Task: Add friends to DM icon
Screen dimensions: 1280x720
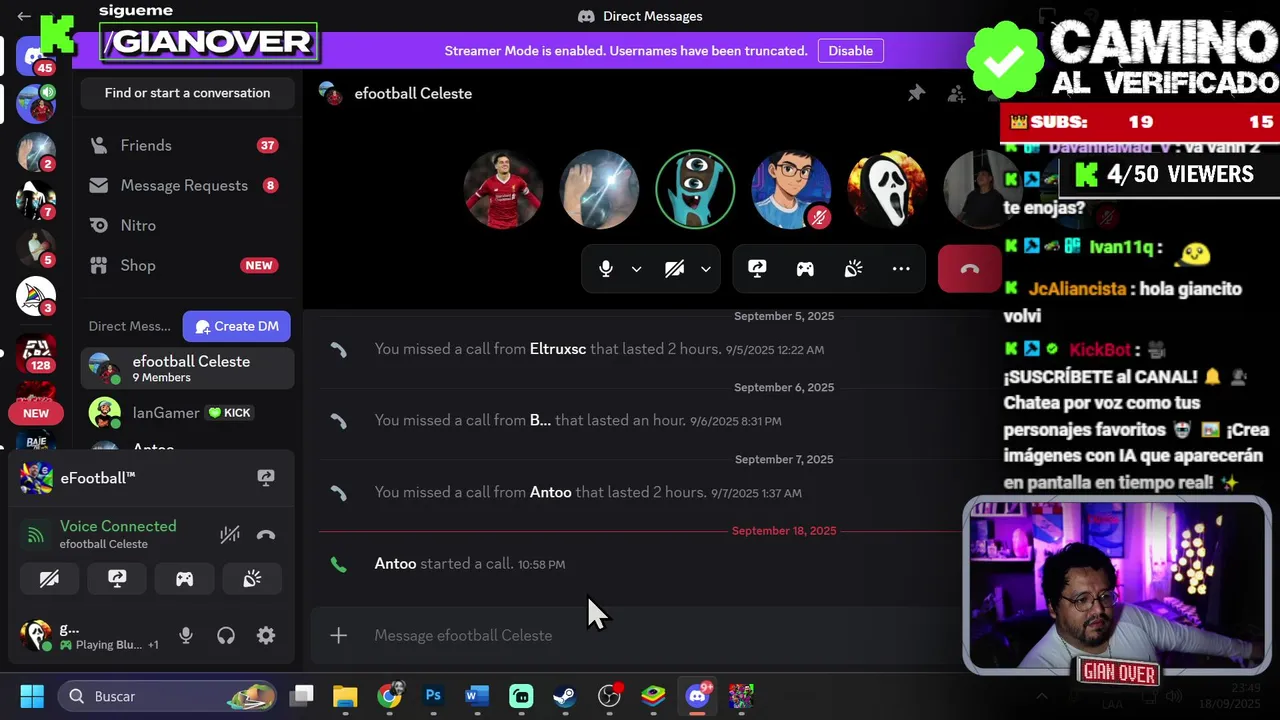Action: point(956,93)
